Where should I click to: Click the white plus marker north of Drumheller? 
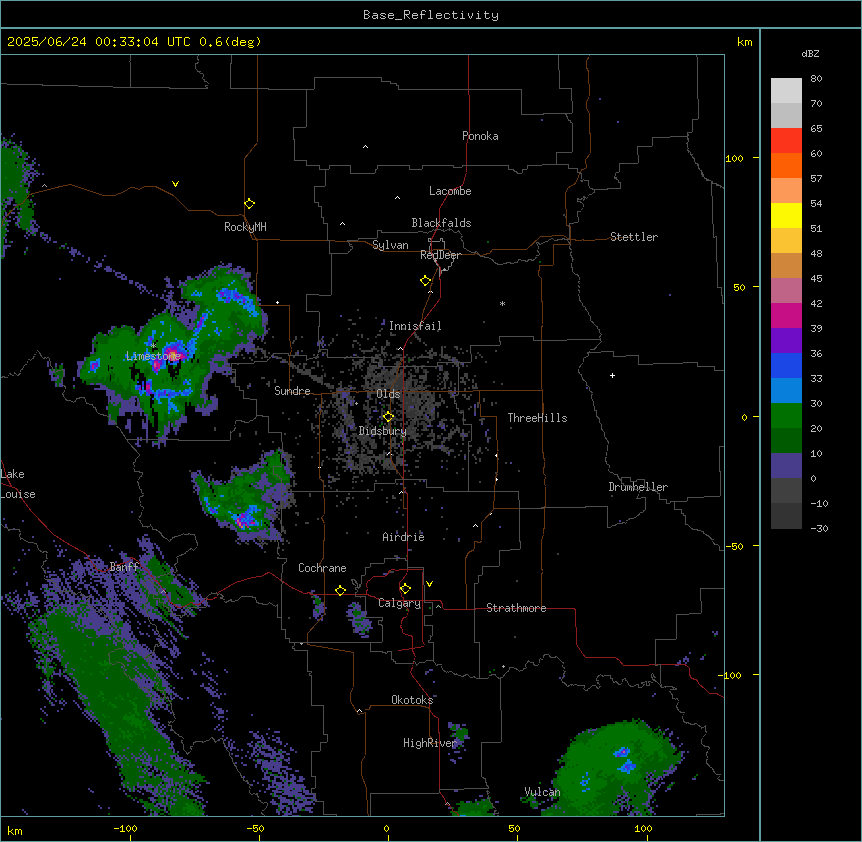(612, 375)
